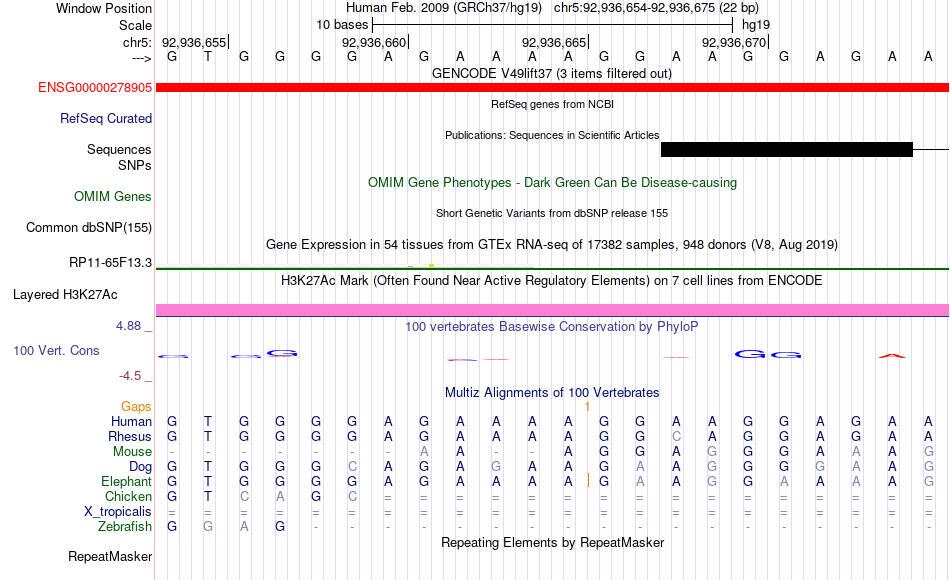Click the Rhesus species row label
Viewport: 950px width, 580px height.
pos(130,436)
